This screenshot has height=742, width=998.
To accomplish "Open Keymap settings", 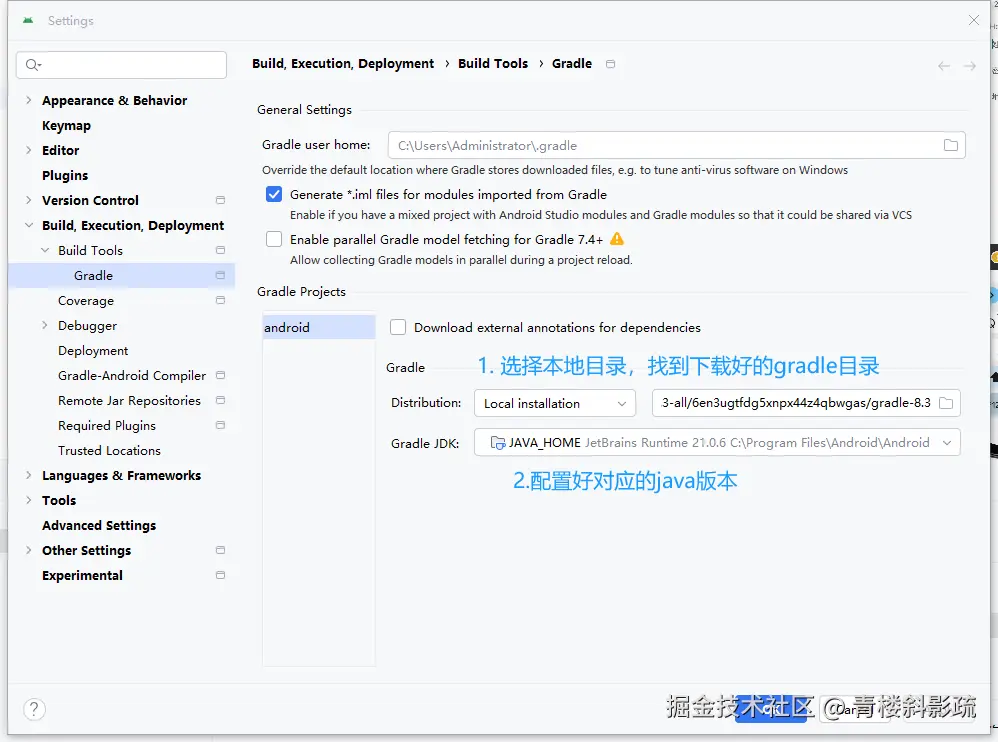I will click(66, 125).
